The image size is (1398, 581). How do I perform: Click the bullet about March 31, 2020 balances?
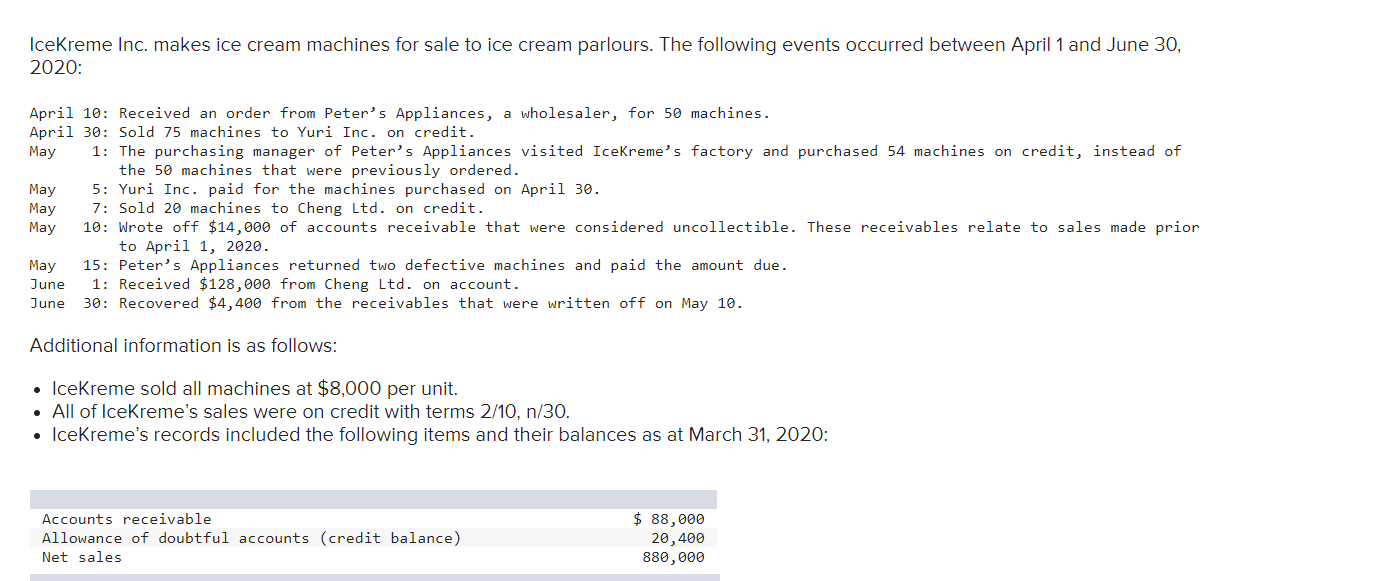[439, 435]
